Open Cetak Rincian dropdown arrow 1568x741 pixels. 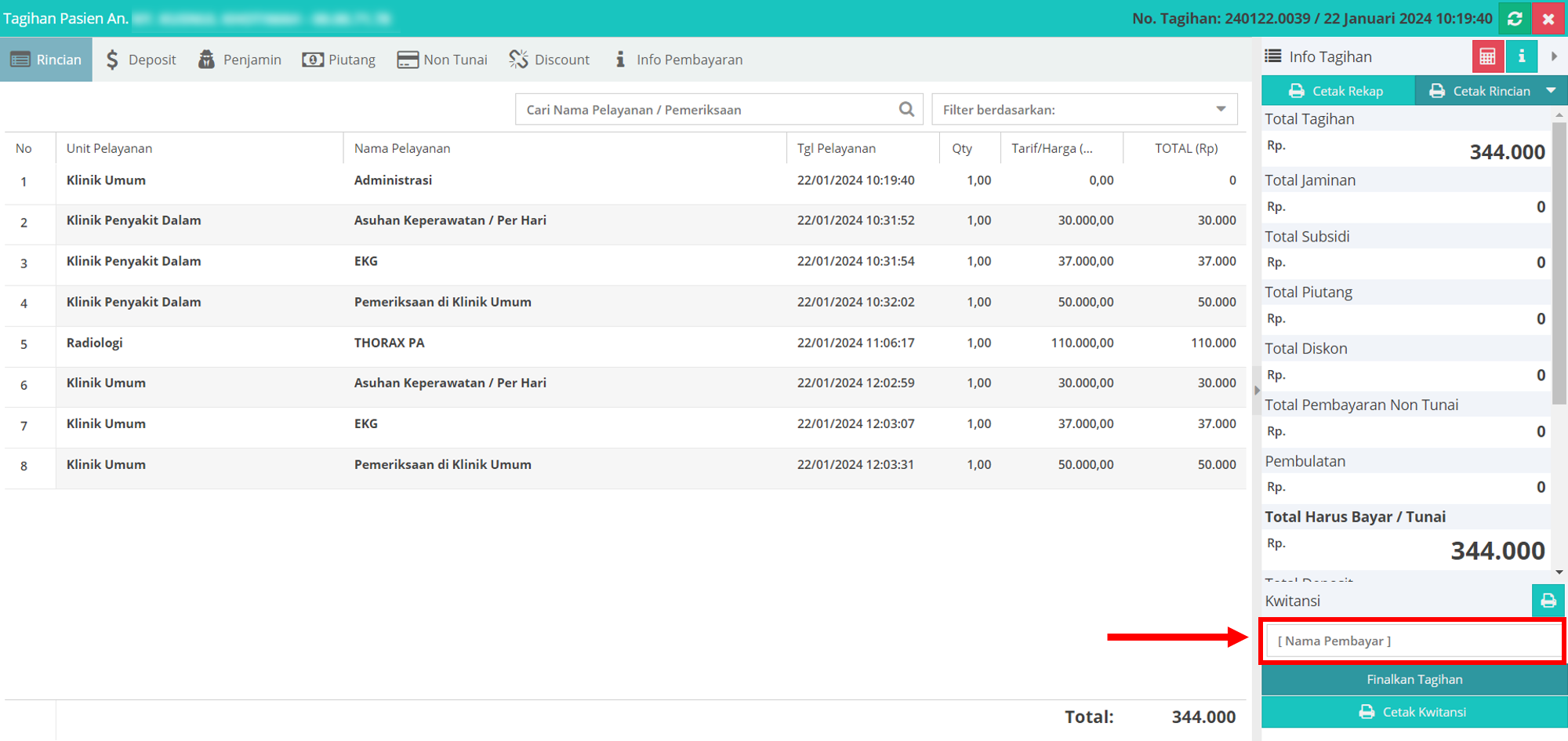1551,91
